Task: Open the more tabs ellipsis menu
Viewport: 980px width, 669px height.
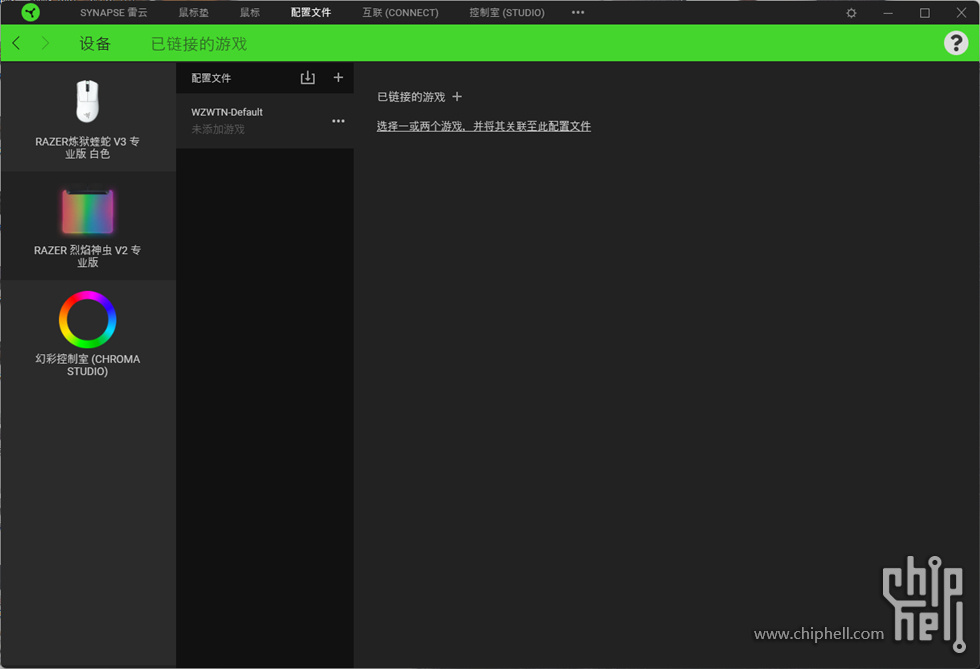Action: point(578,12)
